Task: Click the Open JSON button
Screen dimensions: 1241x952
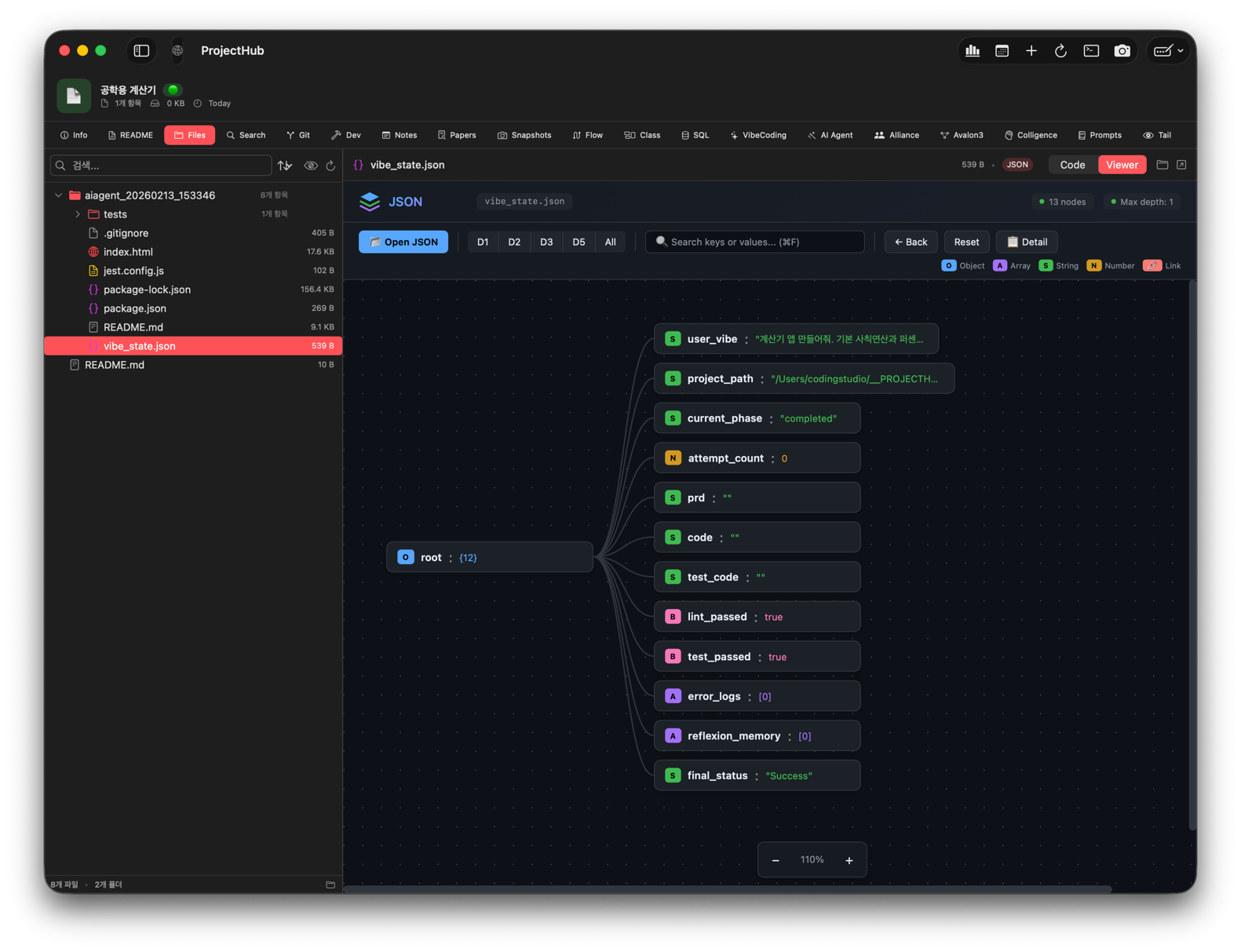Action: (403, 242)
